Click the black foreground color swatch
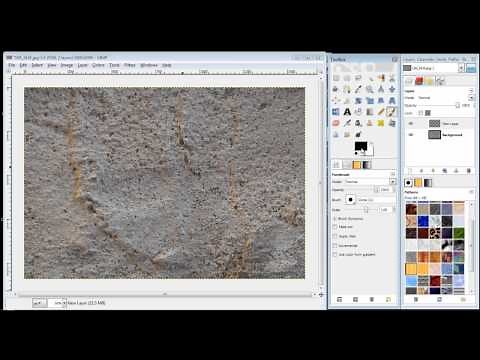Viewport: 480px width, 360px height. pos(360,145)
